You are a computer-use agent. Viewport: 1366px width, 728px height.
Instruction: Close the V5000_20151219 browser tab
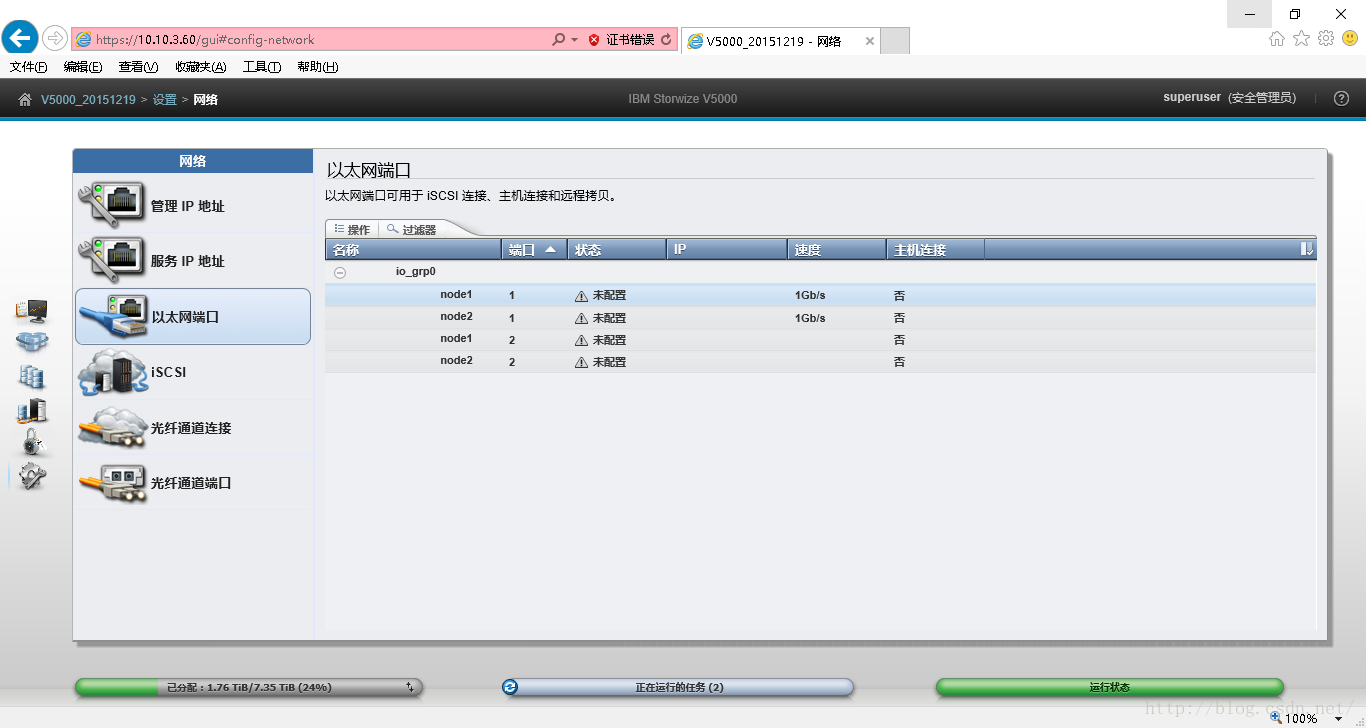click(869, 41)
